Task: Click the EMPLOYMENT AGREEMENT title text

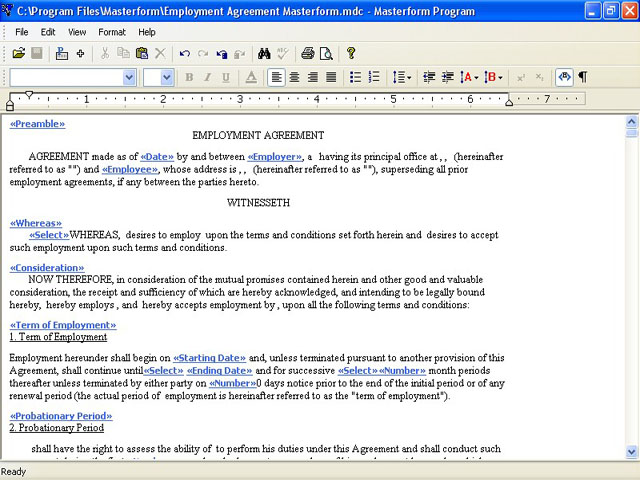Action: tap(258, 135)
